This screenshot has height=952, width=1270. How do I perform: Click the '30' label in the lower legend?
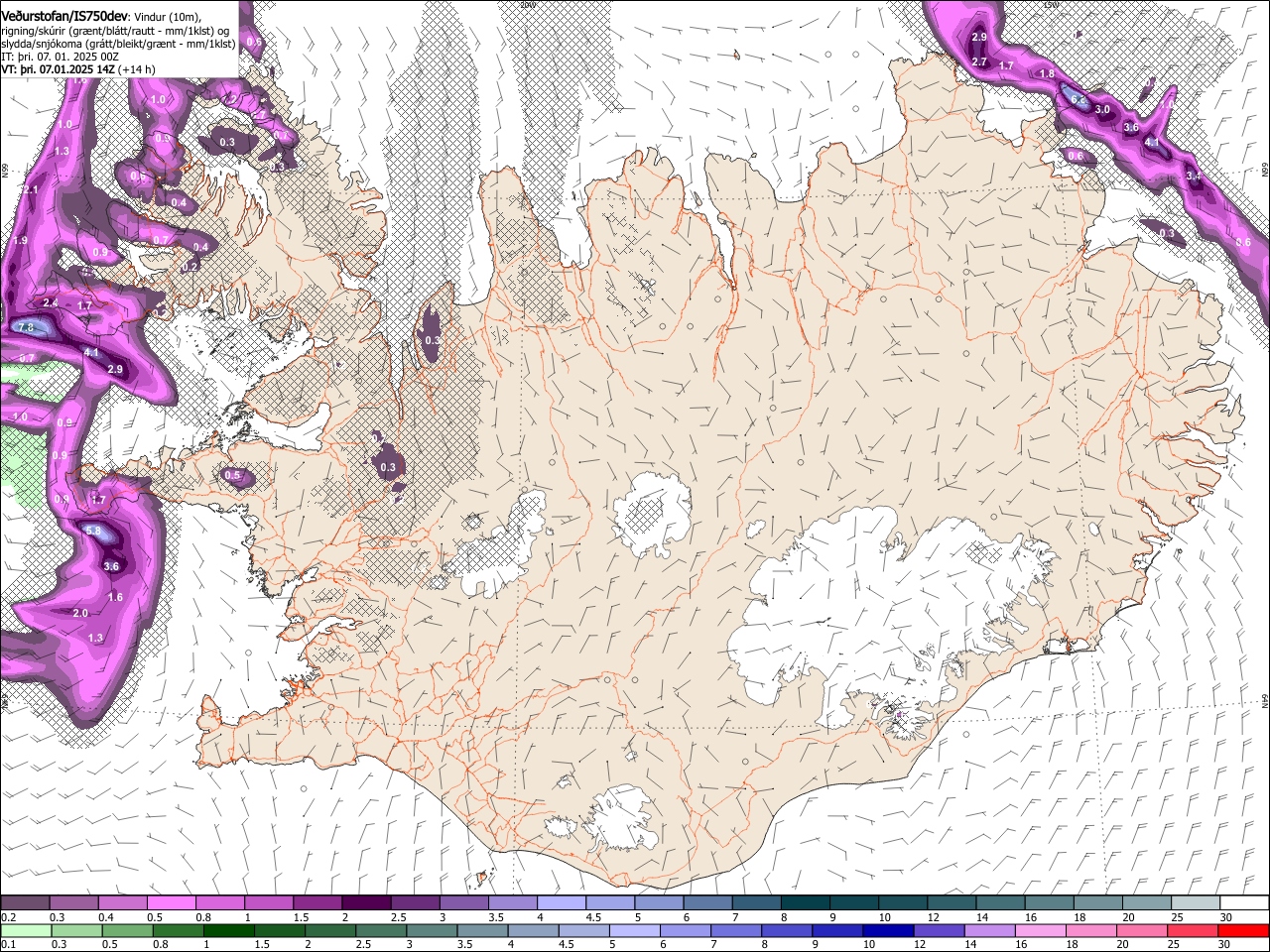(1223, 943)
